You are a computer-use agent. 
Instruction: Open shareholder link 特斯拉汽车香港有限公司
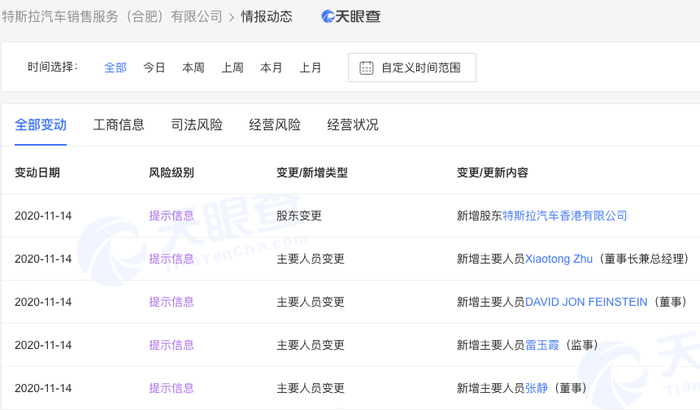(x=565, y=216)
